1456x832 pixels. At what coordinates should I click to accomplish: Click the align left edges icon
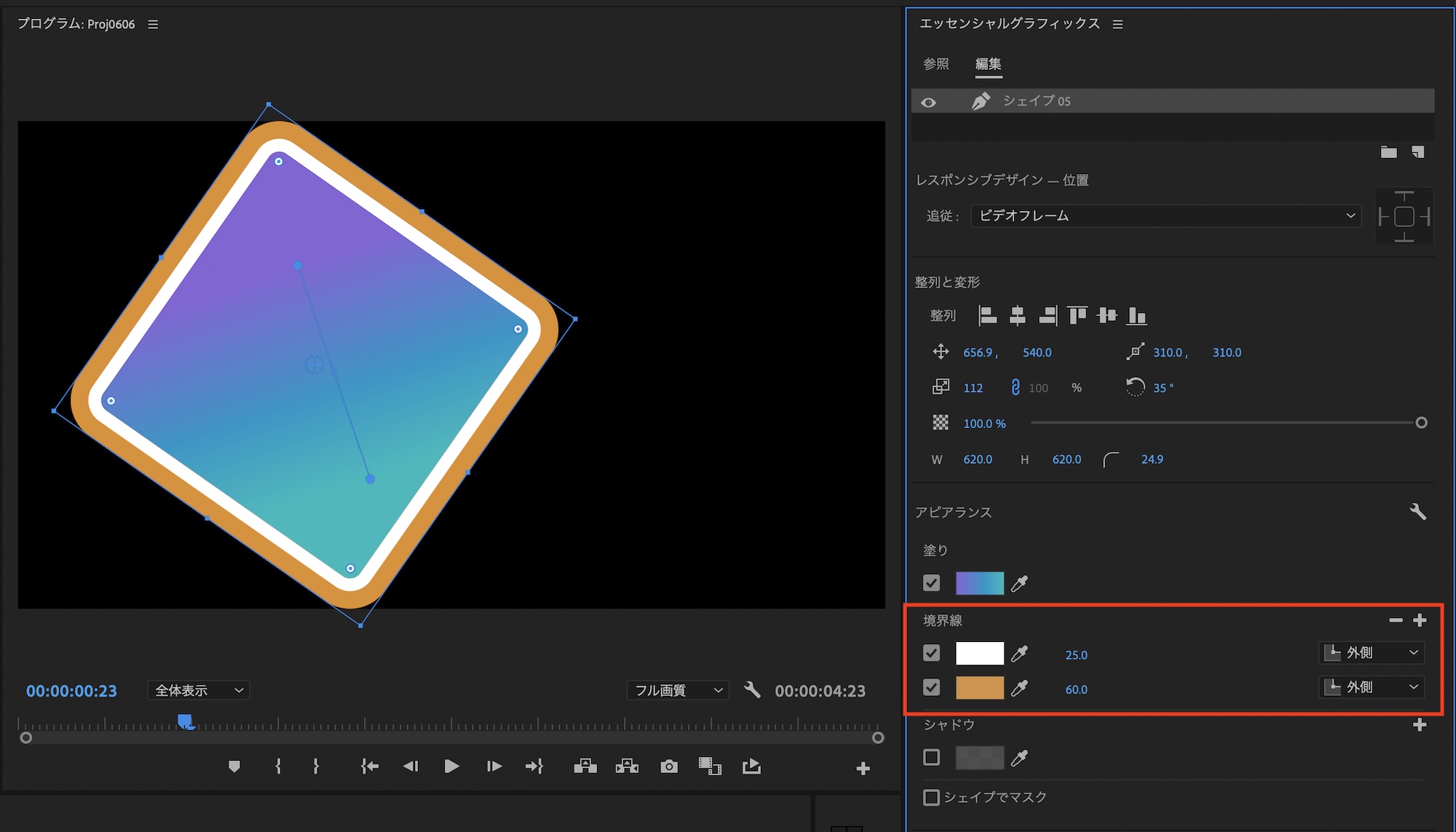pos(987,315)
